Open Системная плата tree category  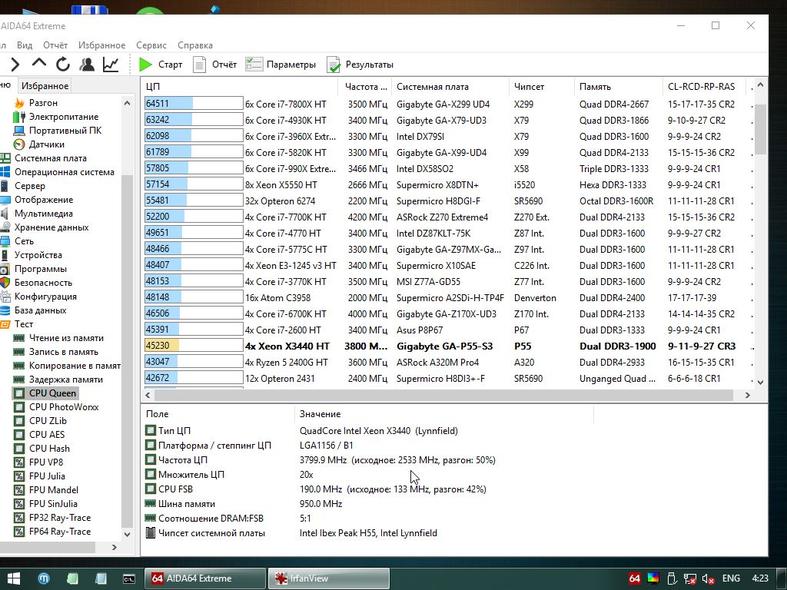(x=50, y=158)
